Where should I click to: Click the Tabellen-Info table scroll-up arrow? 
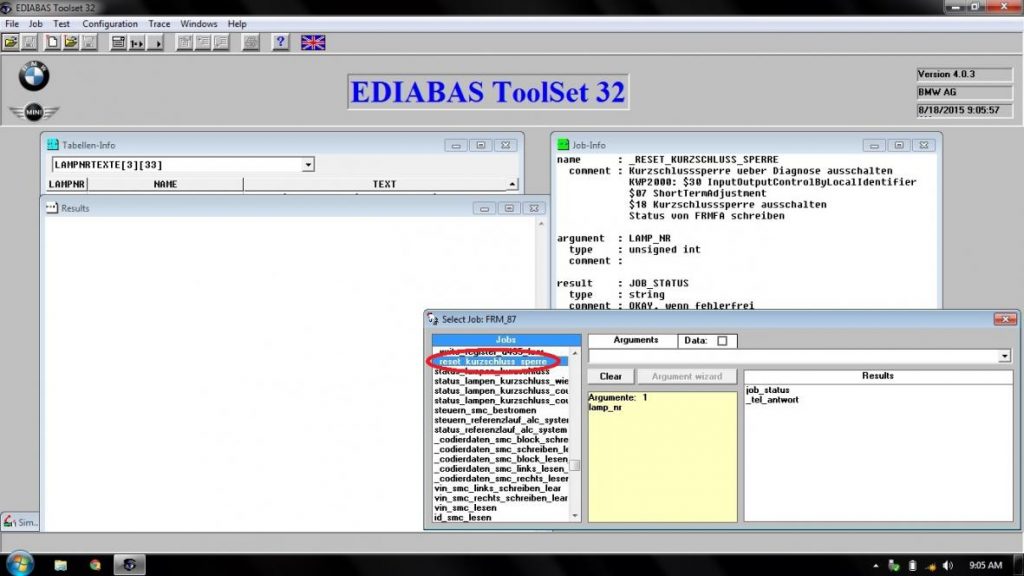512,184
